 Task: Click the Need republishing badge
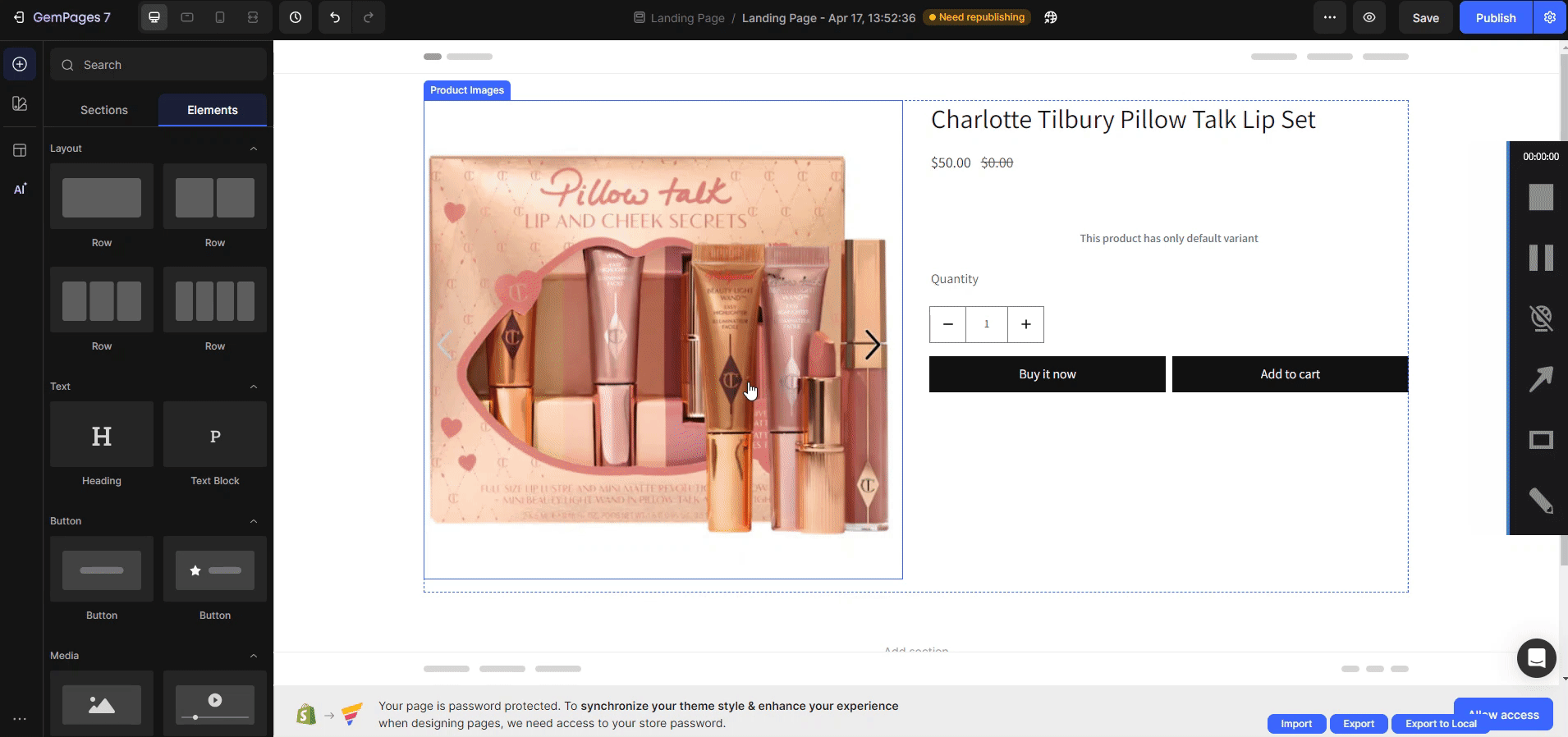(x=976, y=17)
